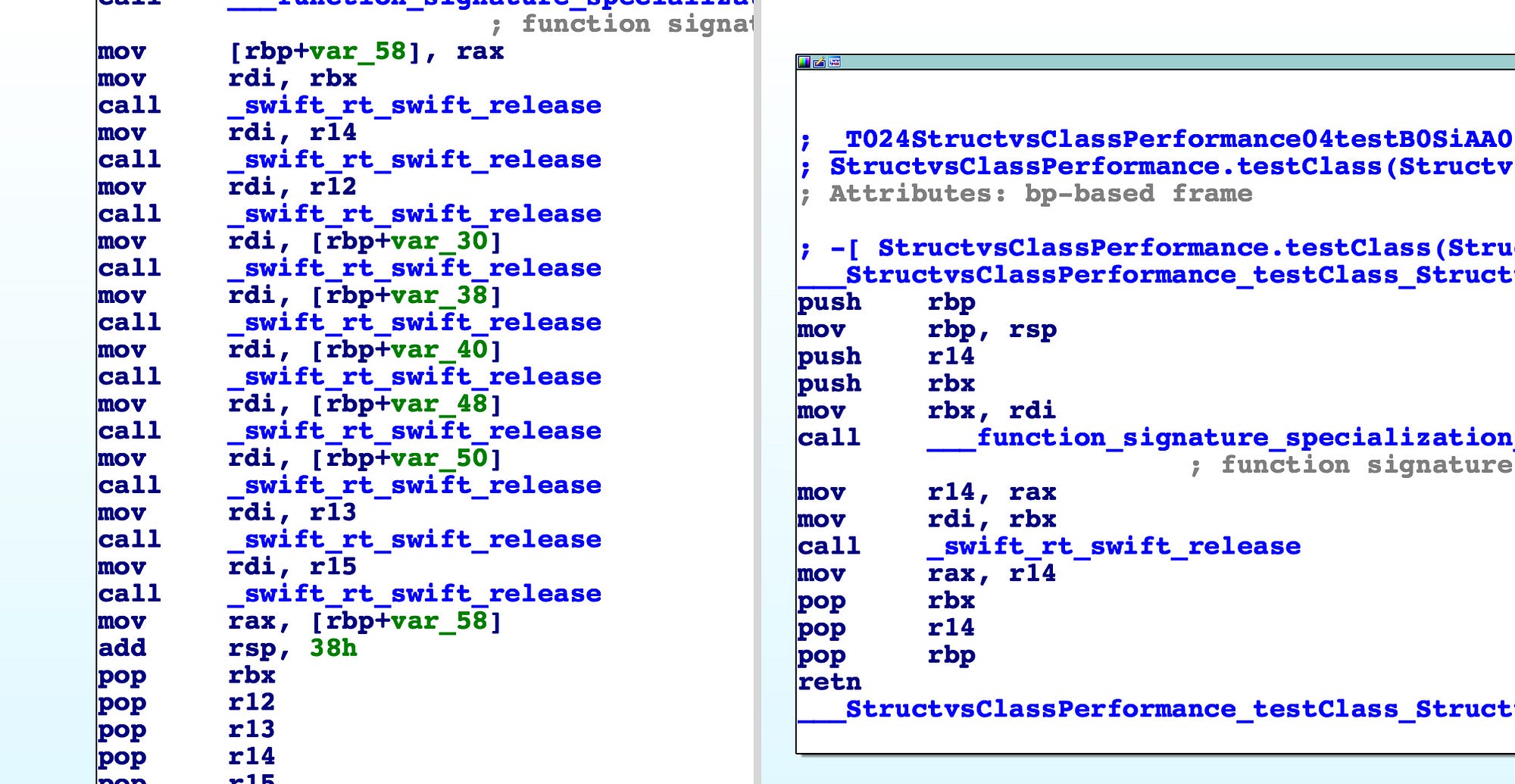This screenshot has width=1515, height=784.
Task: Click the group nodes icon in node header
Action: pyautogui.click(x=835, y=62)
